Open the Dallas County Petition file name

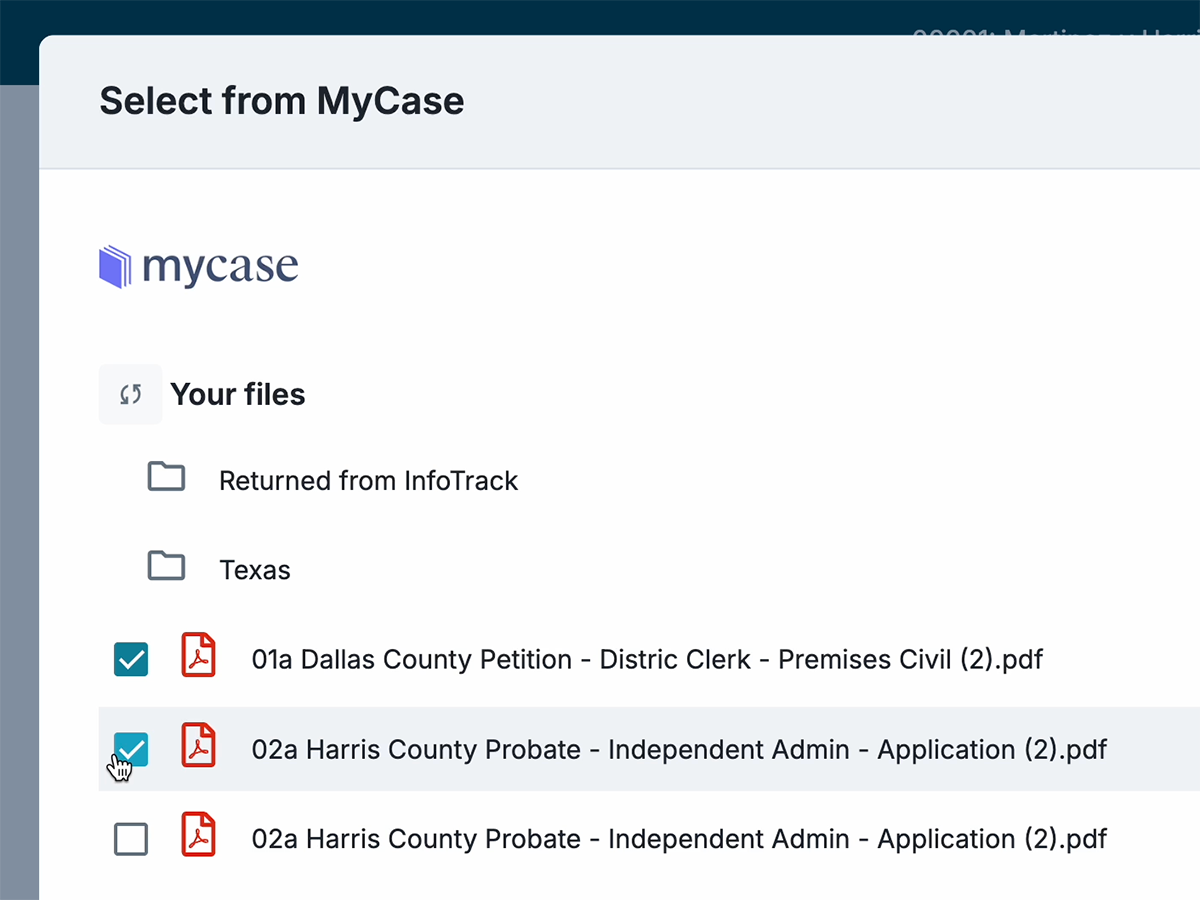coord(646,659)
